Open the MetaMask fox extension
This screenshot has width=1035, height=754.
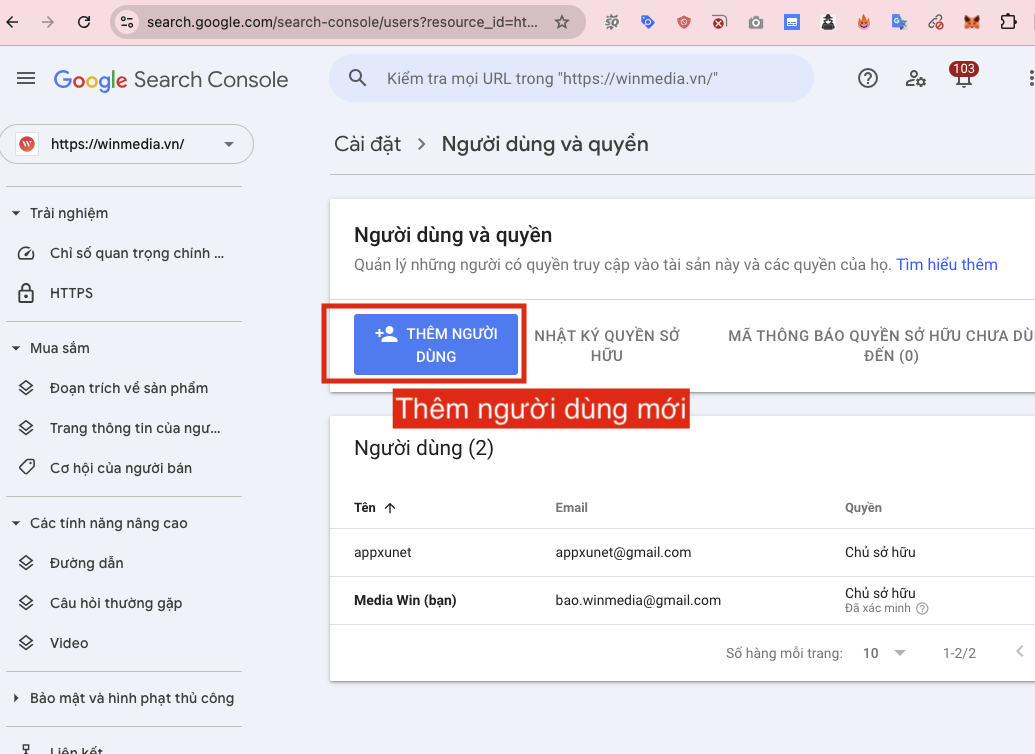pyautogui.click(x=972, y=22)
